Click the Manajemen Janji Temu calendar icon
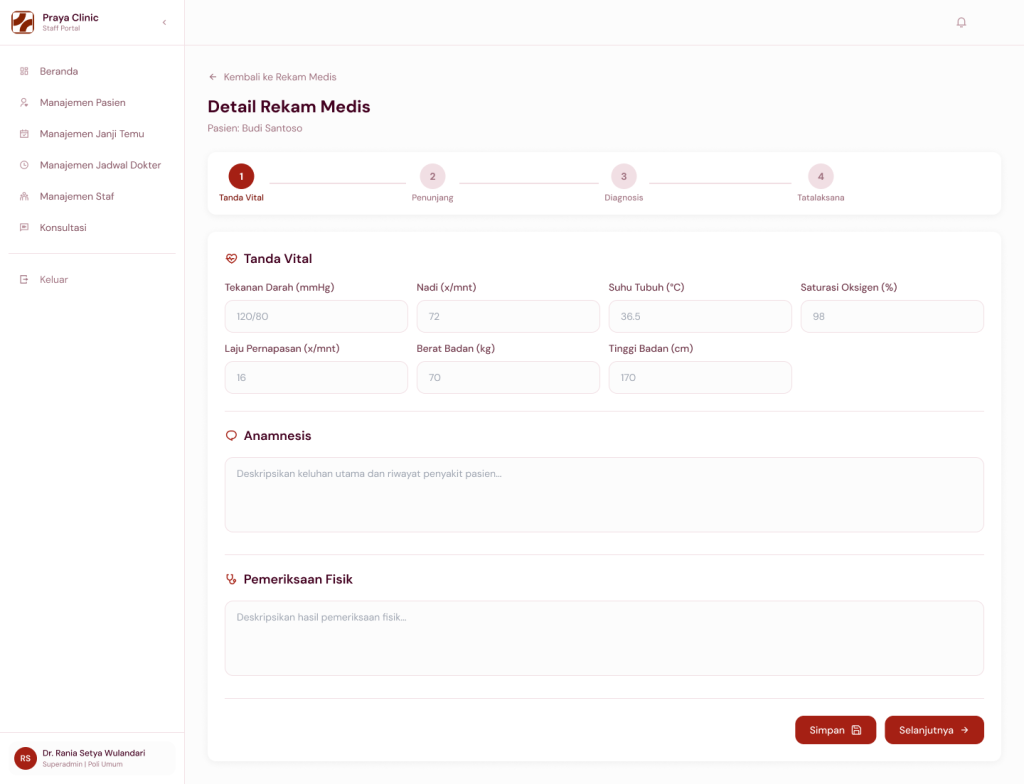The height and width of the screenshot is (784, 1024). [24, 134]
